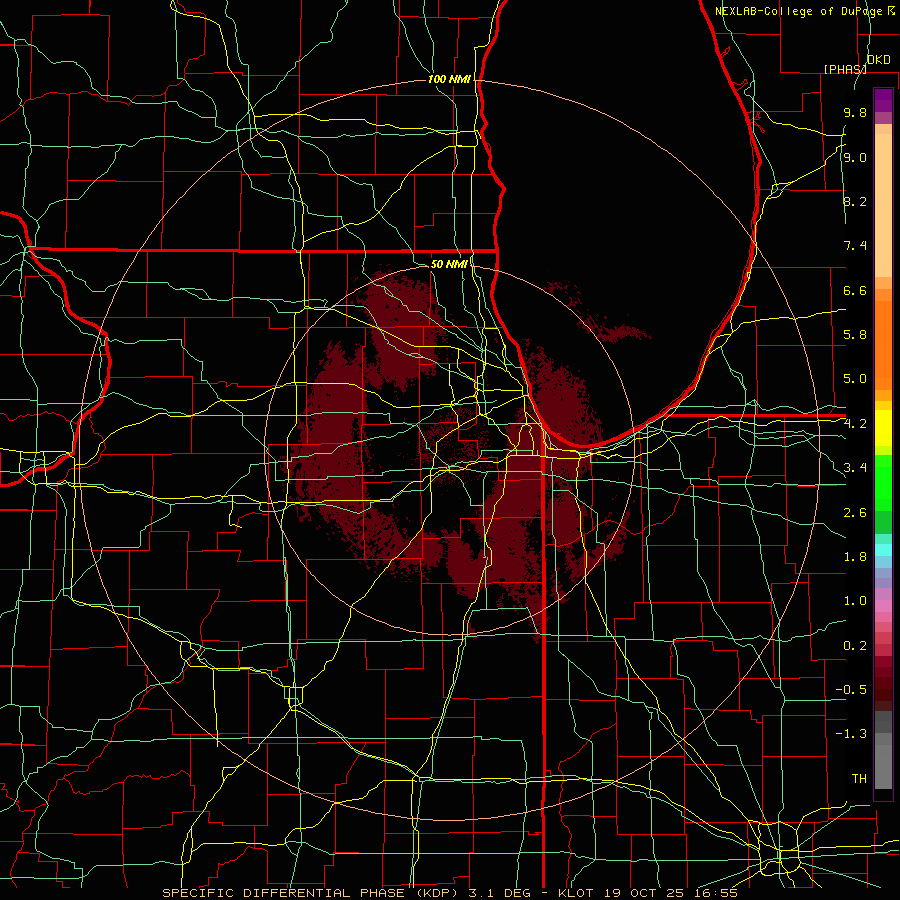
Task: Click the [PHAS] label above the color bar
Action: (x=845, y=69)
